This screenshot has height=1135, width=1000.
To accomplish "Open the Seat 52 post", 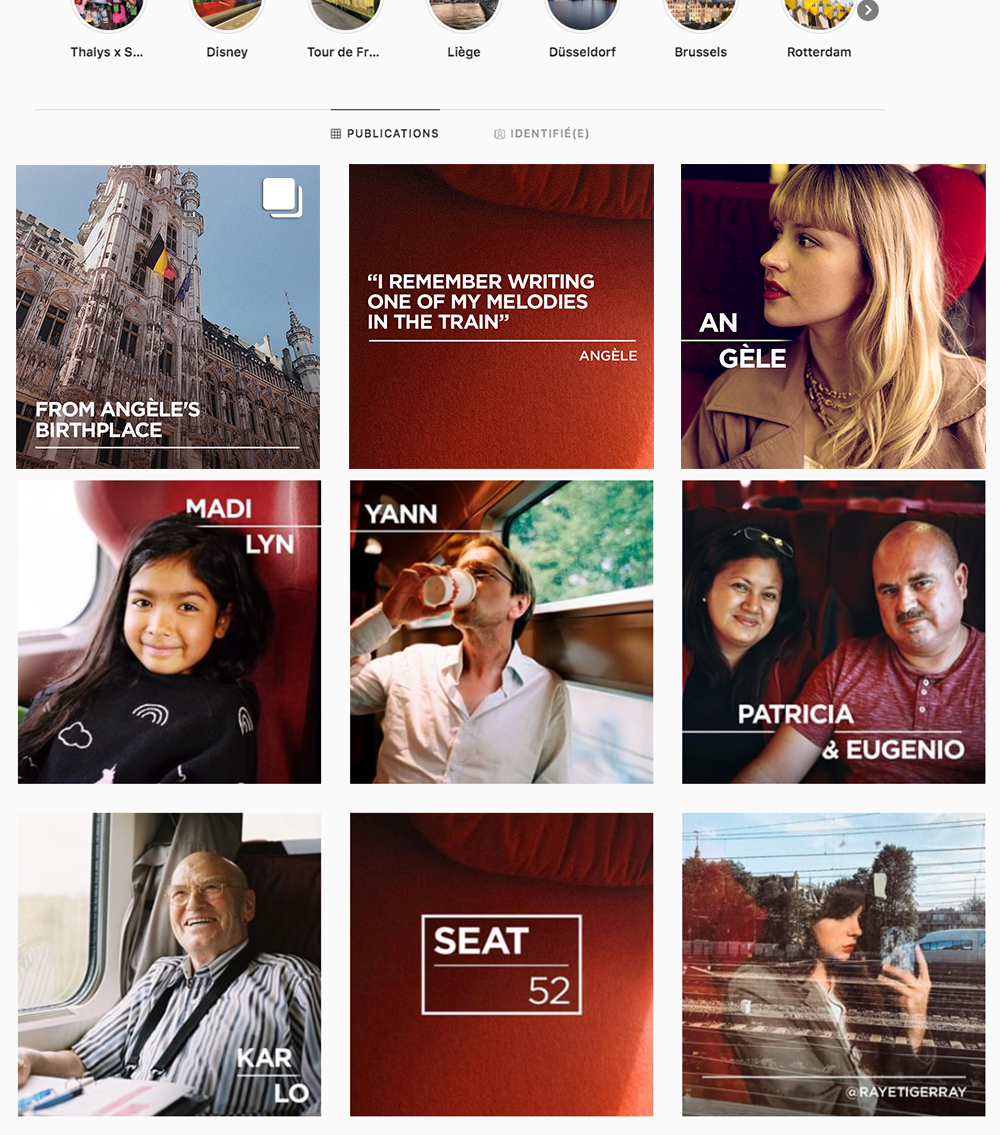I will coord(501,964).
